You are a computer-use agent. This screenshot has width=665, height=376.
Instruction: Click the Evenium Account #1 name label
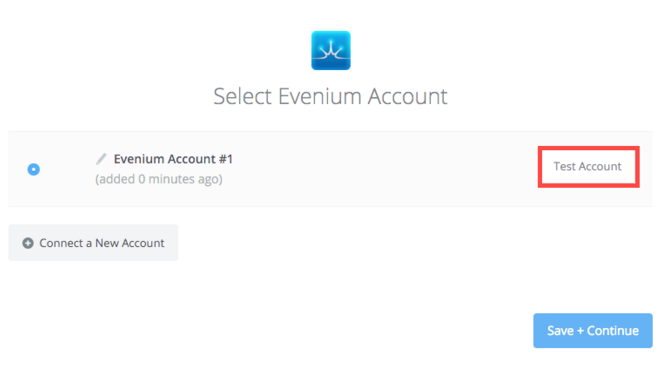click(173, 159)
